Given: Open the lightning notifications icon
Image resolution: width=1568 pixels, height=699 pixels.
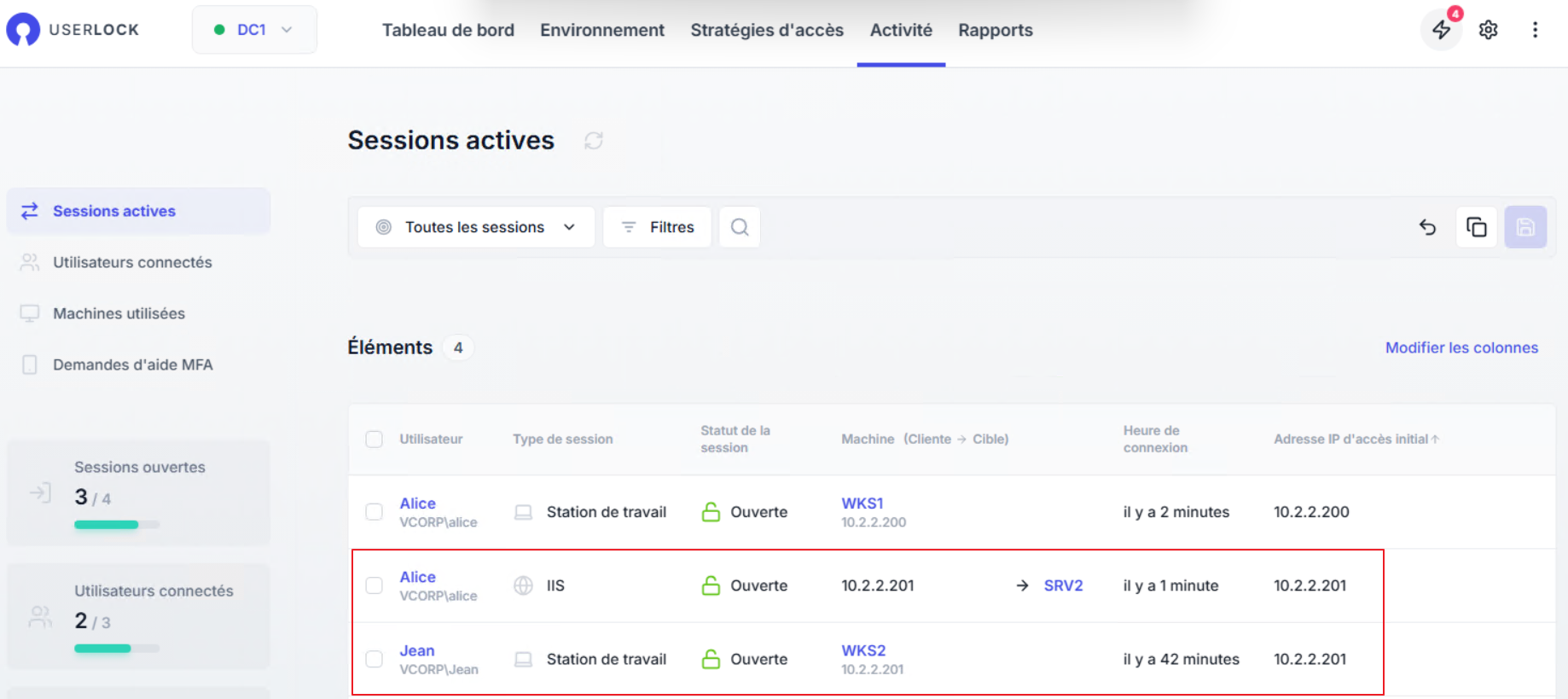Looking at the screenshot, I should [x=1441, y=30].
